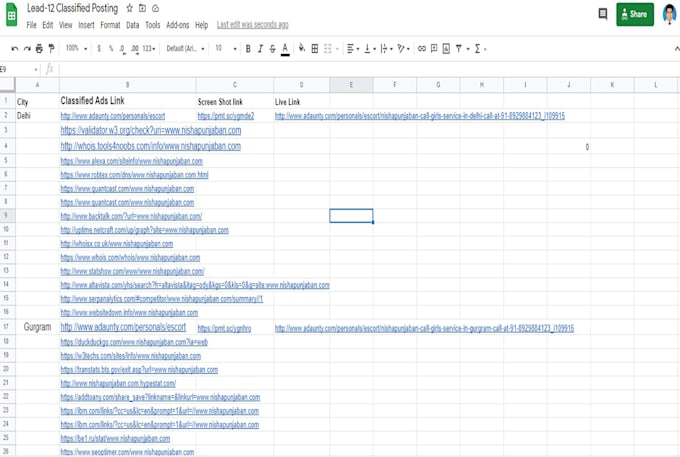Toggle italic formatting
Screen dimensions: 680x457
tap(260, 49)
